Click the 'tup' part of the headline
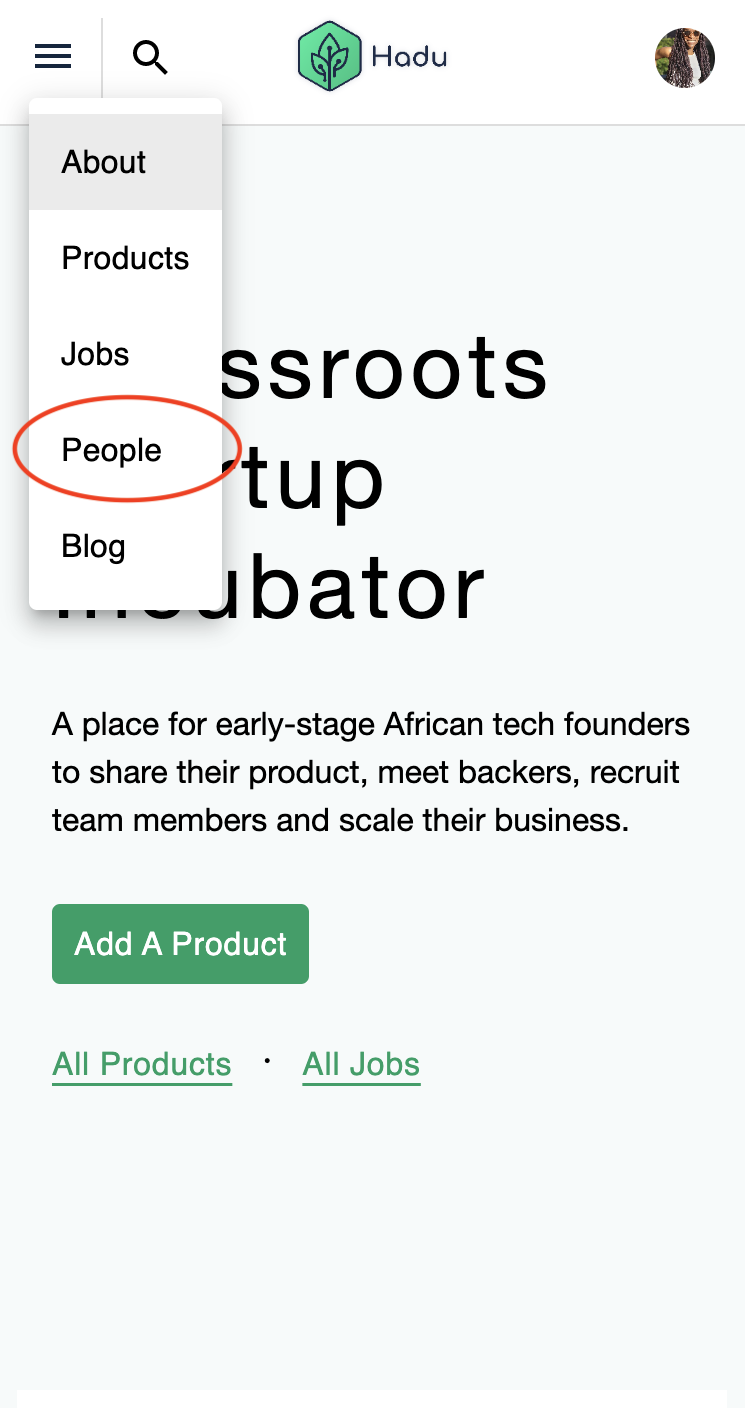The width and height of the screenshot is (745, 1408). pos(312,478)
